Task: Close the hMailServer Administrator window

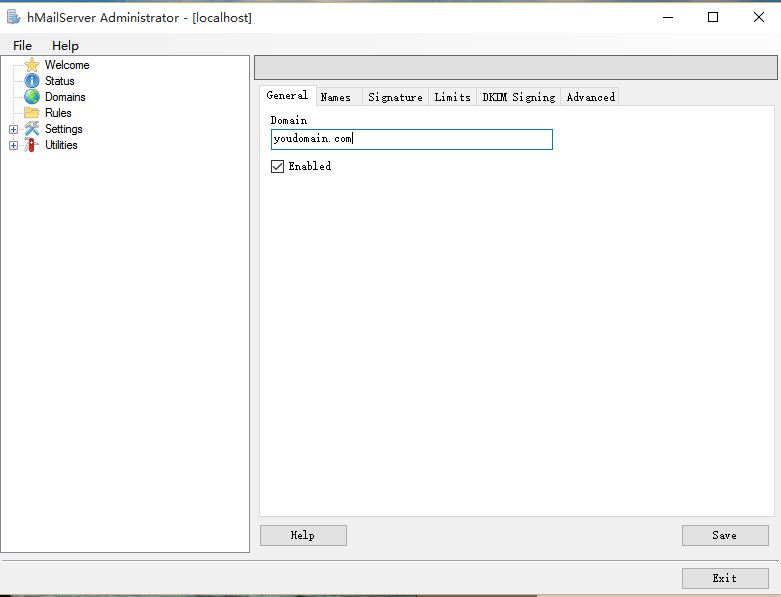Action: point(759,17)
